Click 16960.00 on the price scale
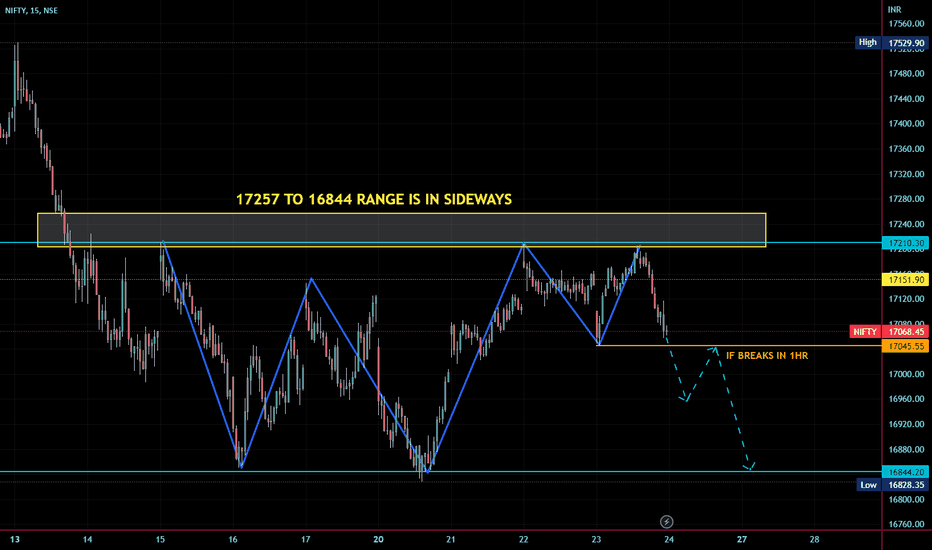Screen dimensions: 932x550 (x=906, y=399)
